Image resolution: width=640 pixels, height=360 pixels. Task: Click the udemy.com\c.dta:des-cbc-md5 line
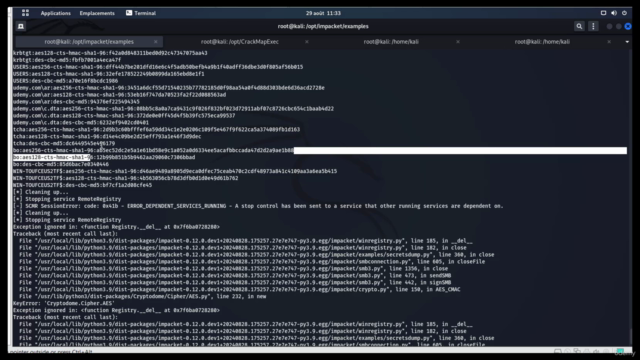click(x=81, y=122)
